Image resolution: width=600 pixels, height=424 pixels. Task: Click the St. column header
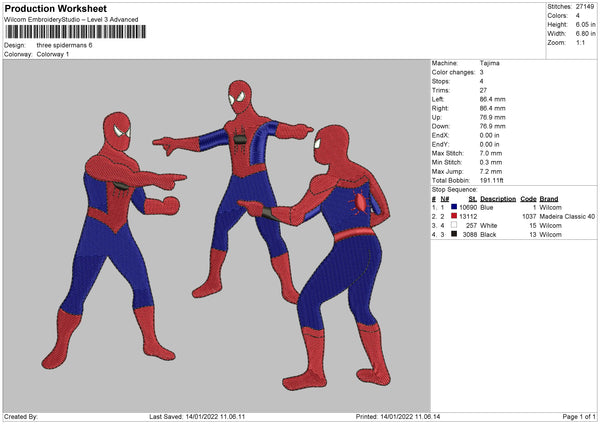tap(472, 198)
